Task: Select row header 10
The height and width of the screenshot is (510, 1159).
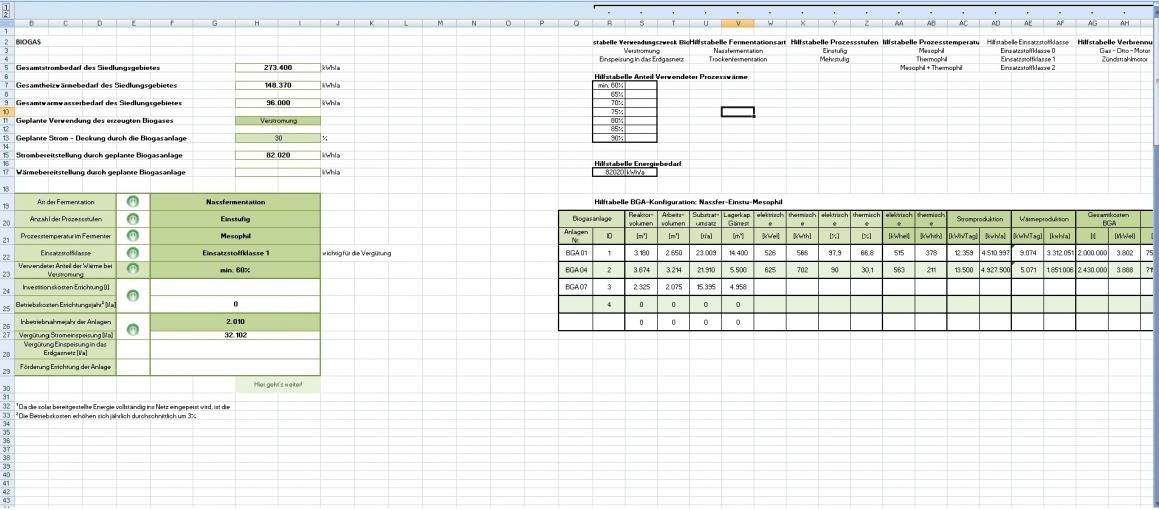Action: [x=7, y=112]
